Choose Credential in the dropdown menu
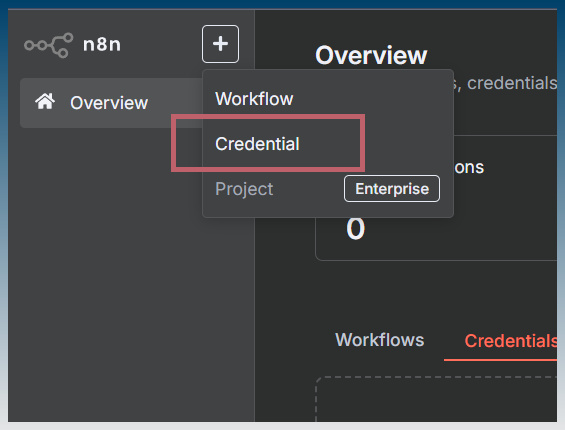 pos(257,144)
